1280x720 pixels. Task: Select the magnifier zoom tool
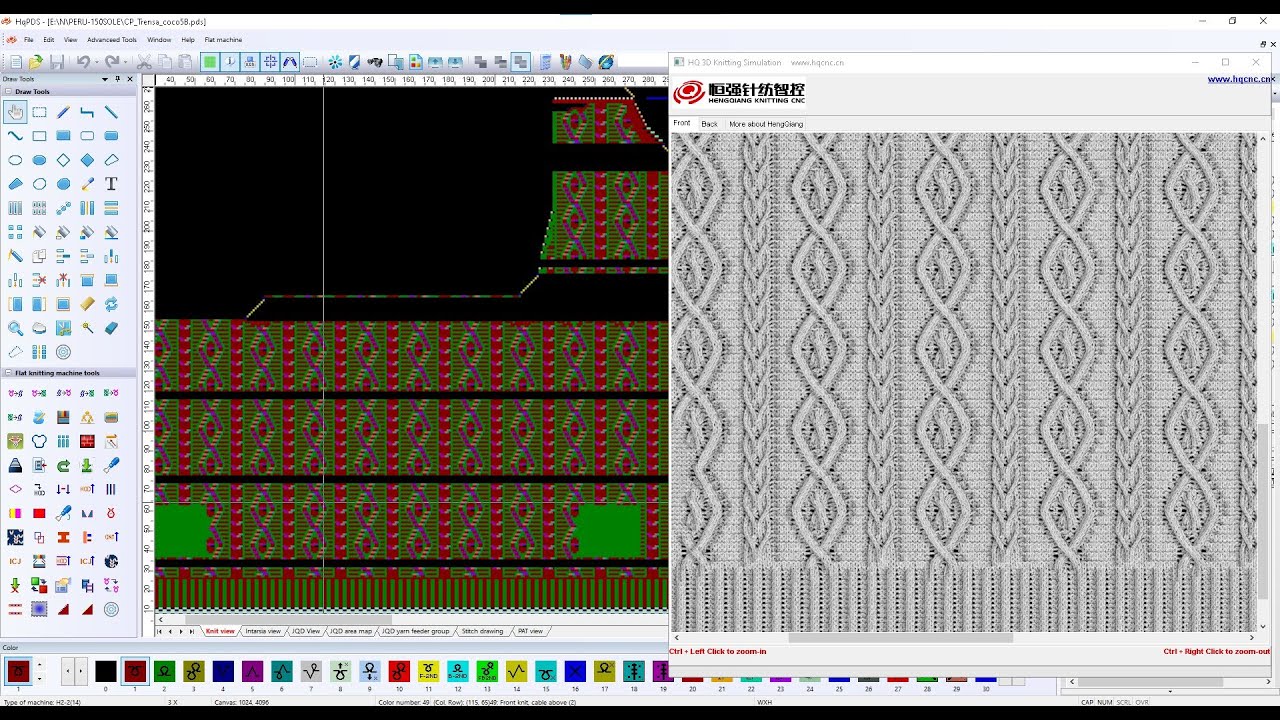click(15, 328)
